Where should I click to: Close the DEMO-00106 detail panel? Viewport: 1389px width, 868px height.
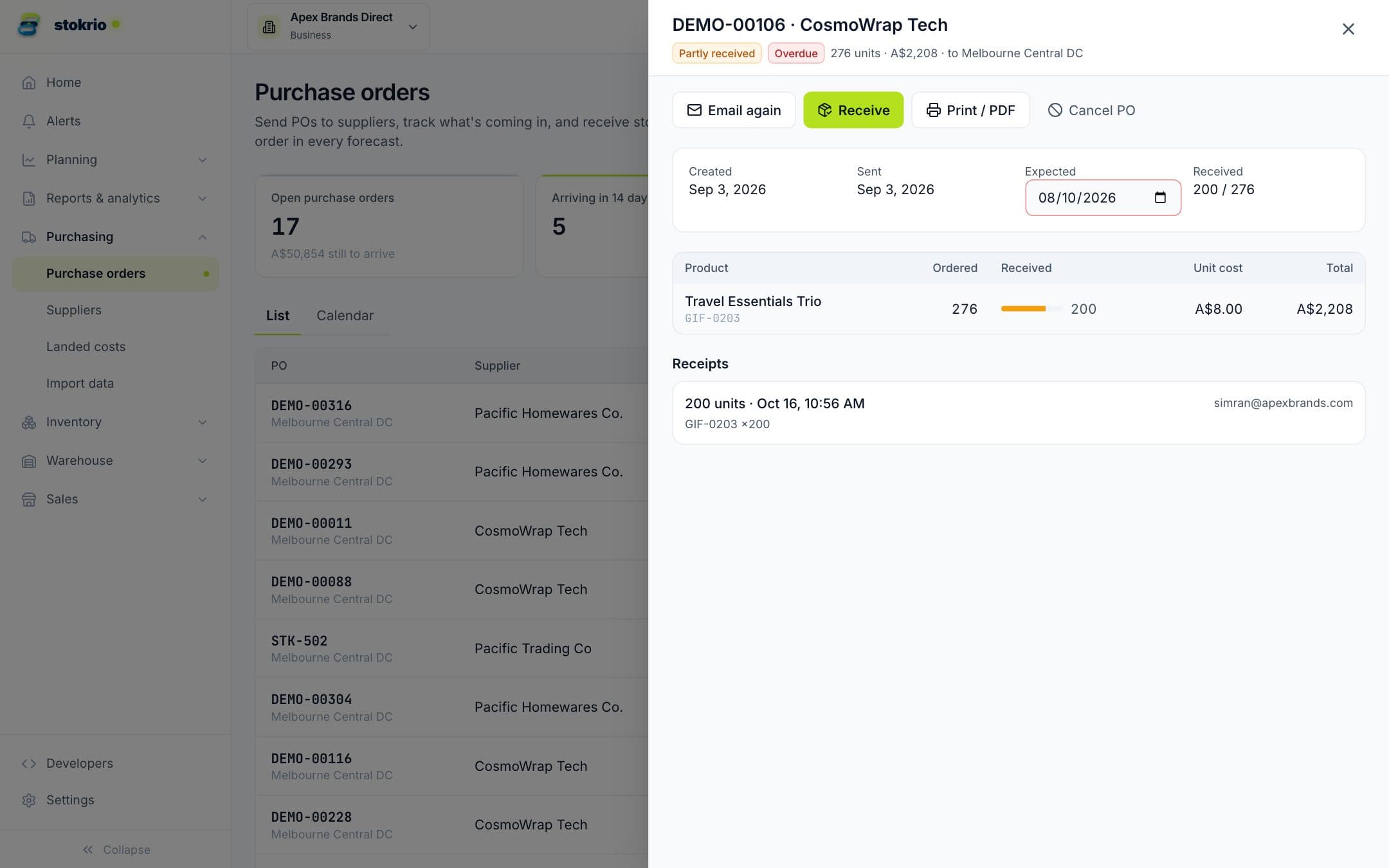[x=1348, y=29]
